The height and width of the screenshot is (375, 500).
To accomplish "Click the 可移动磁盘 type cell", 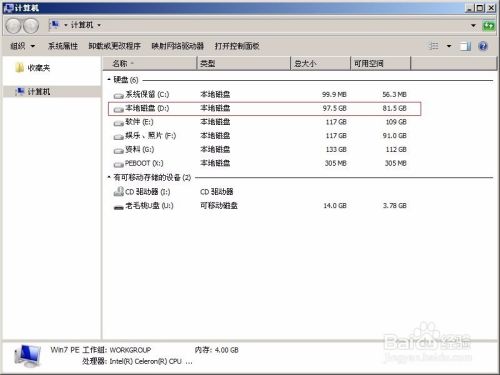I will click(x=219, y=206).
